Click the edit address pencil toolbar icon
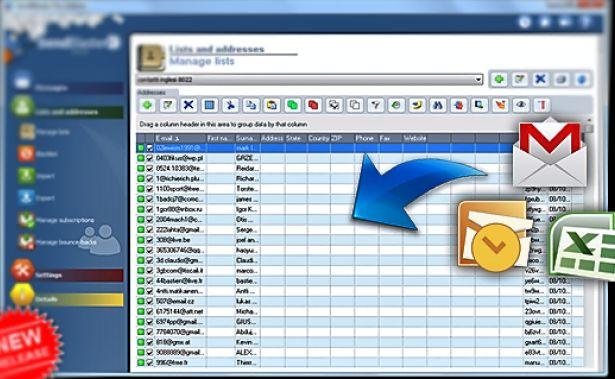This screenshot has width=615, height=379. tap(168, 105)
